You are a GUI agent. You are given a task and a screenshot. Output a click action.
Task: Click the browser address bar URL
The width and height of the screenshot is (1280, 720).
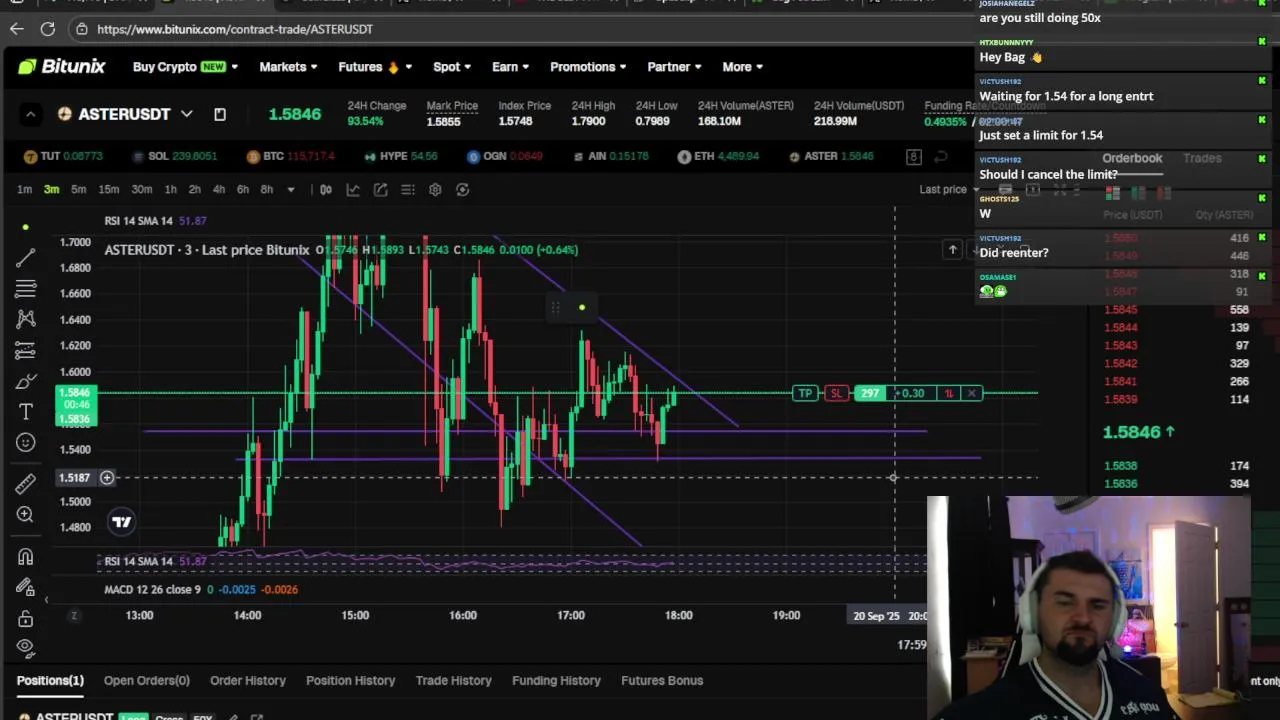235,29
